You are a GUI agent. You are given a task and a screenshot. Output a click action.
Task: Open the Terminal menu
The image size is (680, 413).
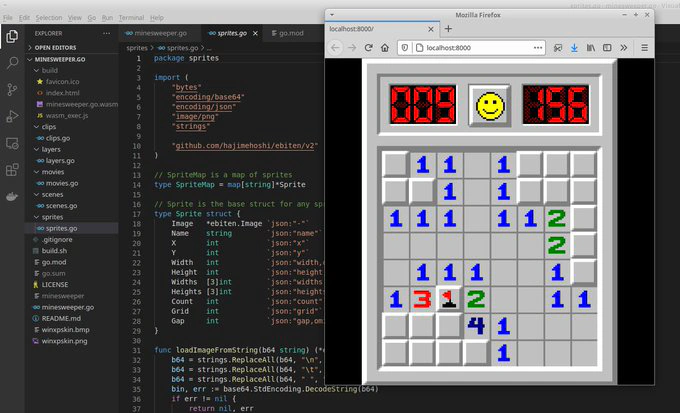[131, 18]
